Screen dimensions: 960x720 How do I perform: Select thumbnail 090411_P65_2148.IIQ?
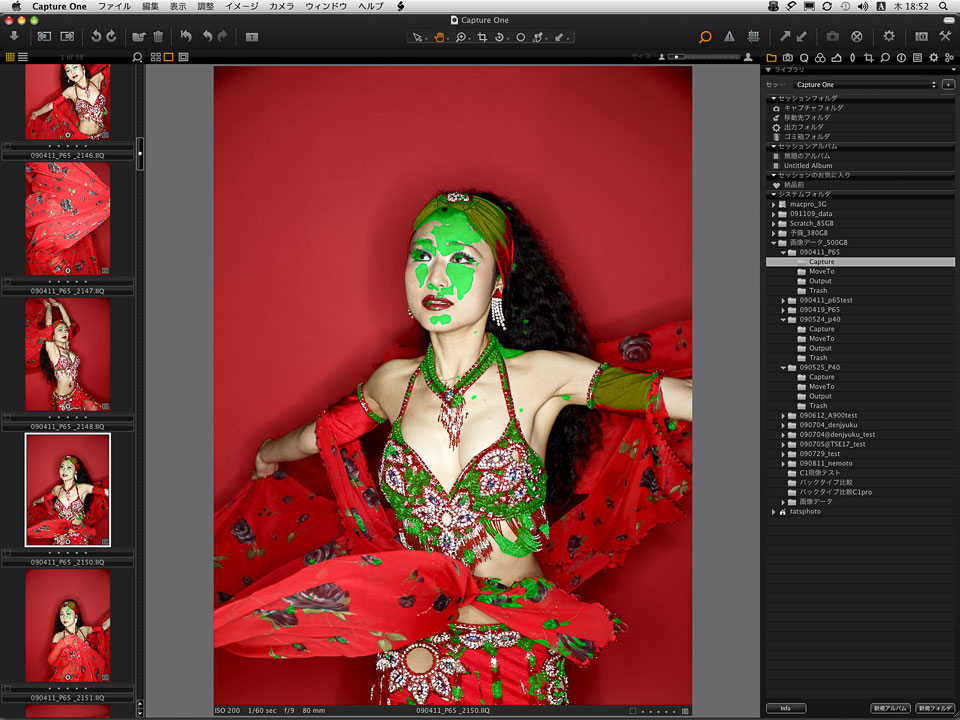67,353
